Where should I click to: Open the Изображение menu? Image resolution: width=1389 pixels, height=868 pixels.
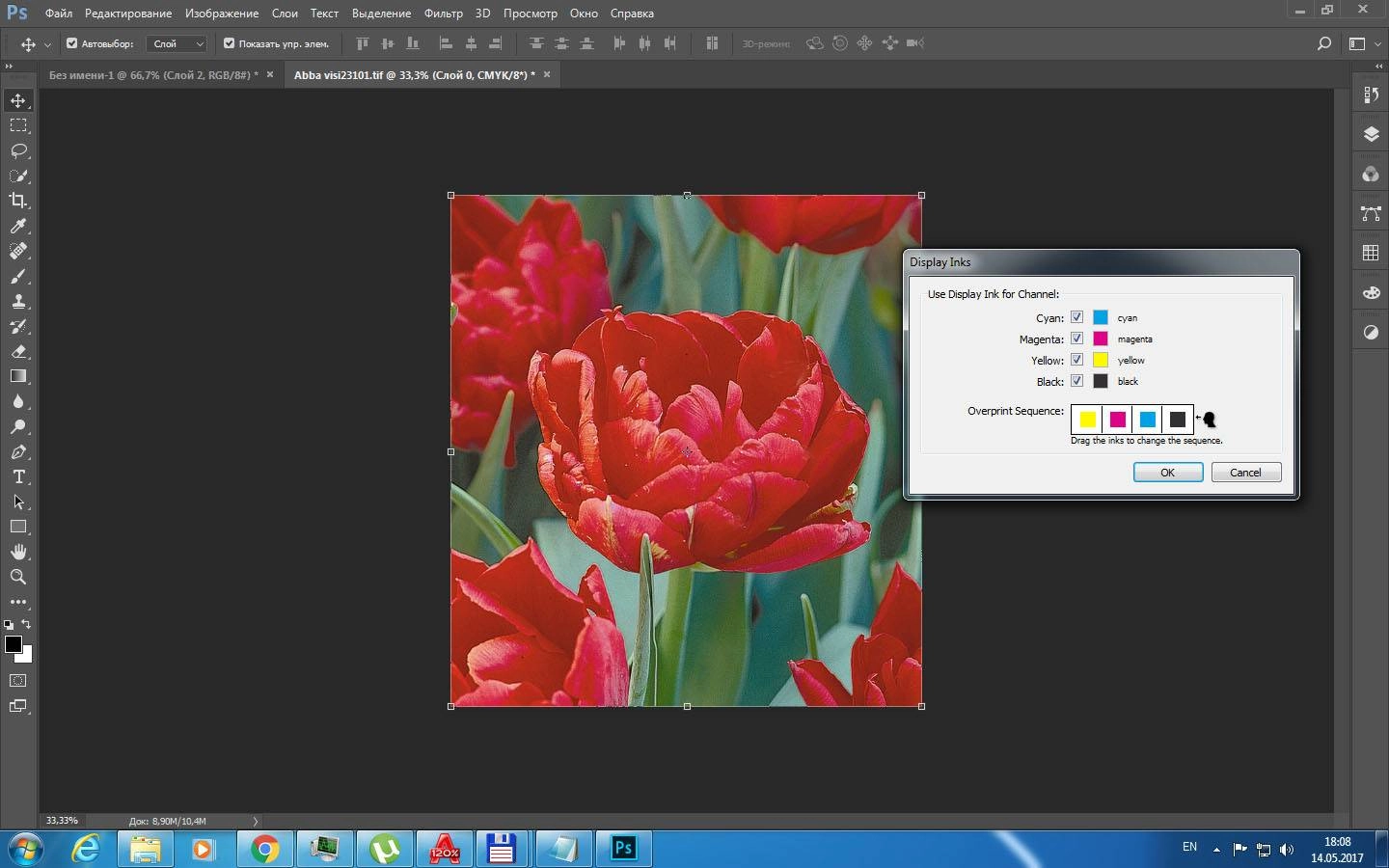222,14
